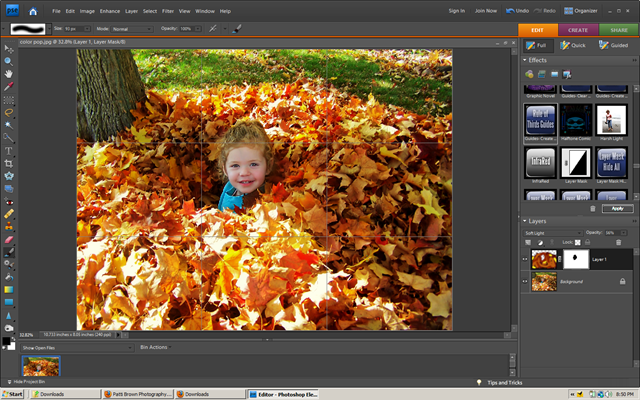
Task: Select the Straighten tool
Action: click(9, 189)
